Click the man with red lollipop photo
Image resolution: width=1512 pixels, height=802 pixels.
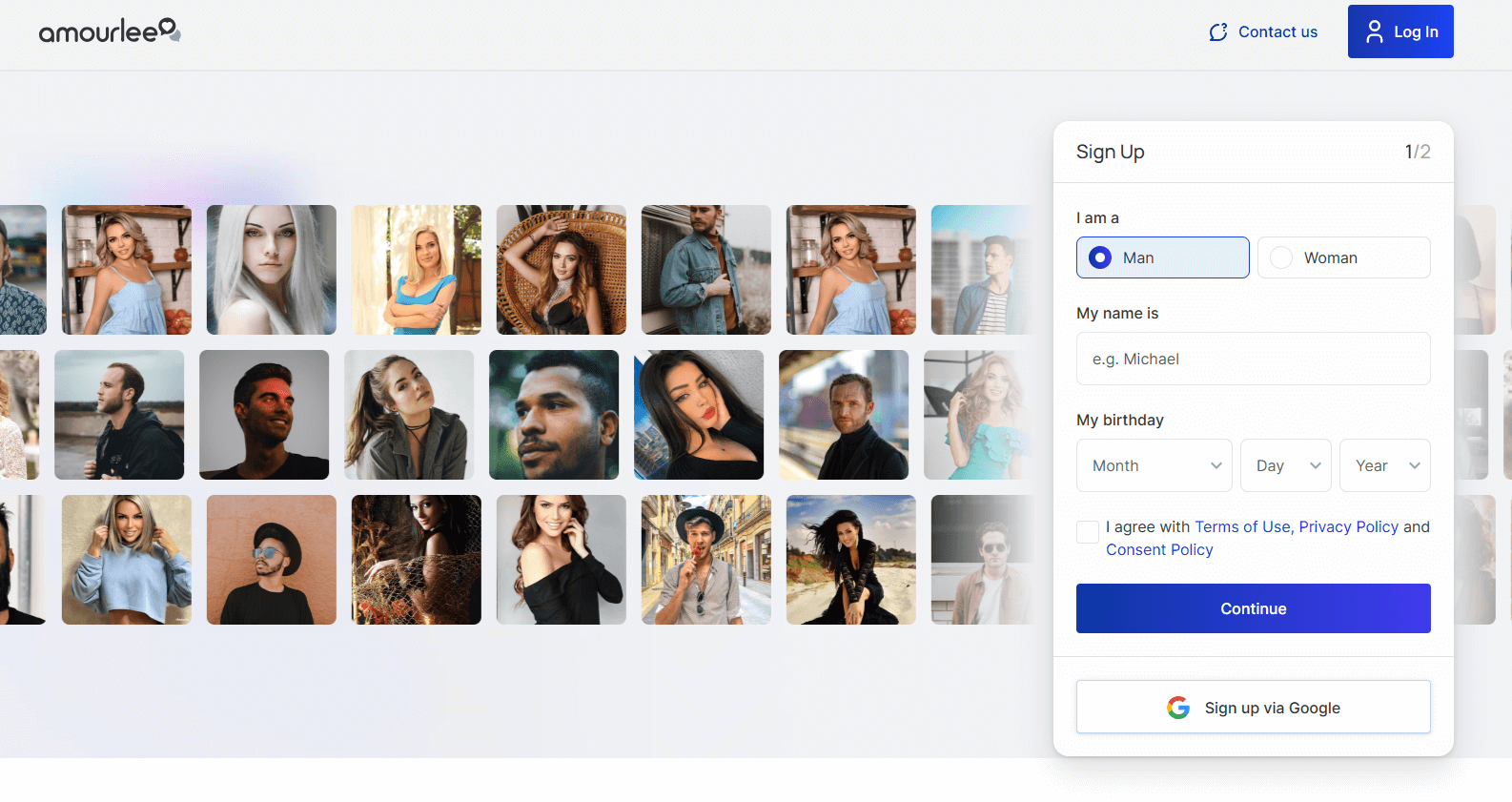(705, 560)
